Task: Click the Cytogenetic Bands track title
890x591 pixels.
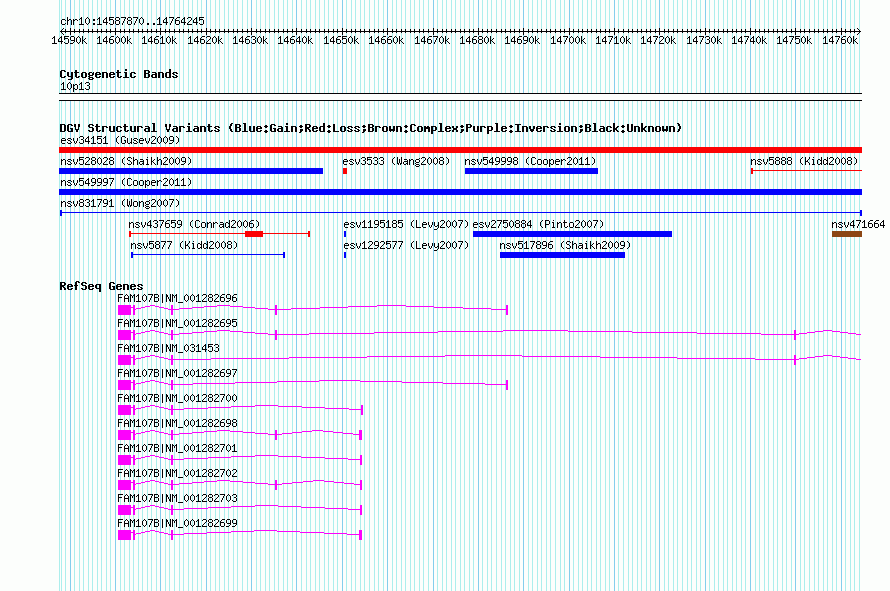Action: pyautogui.click(x=119, y=74)
